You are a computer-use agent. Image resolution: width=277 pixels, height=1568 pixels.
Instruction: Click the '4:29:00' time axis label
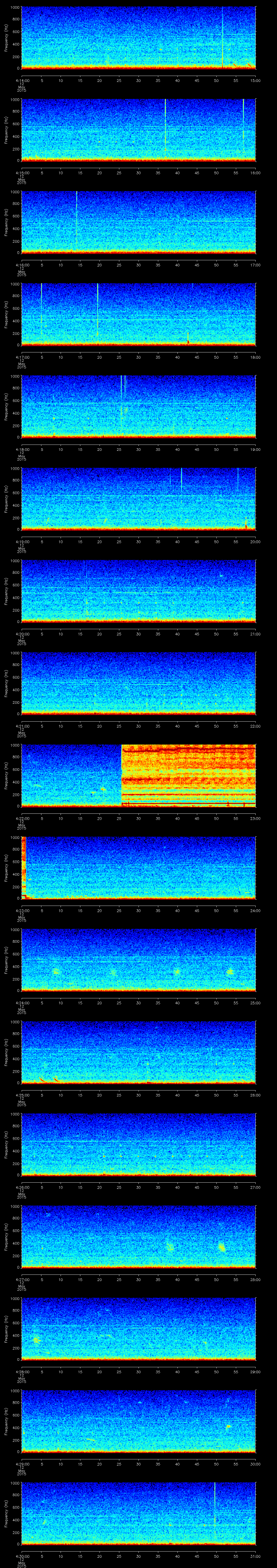click(22, 1464)
